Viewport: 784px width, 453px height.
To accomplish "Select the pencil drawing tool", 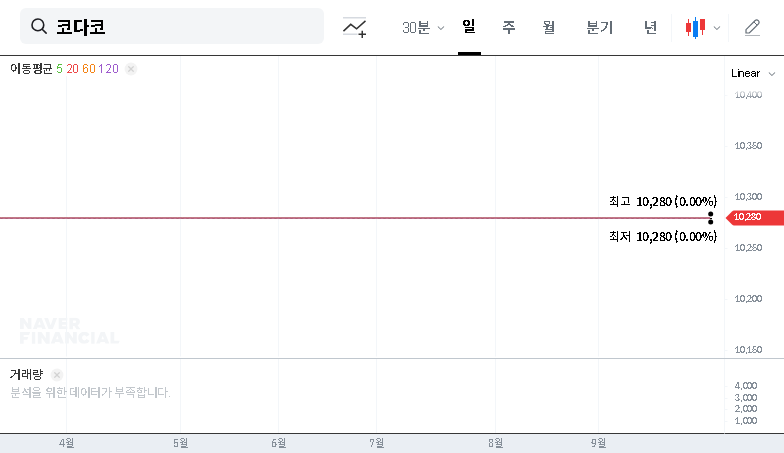I will coord(753,28).
